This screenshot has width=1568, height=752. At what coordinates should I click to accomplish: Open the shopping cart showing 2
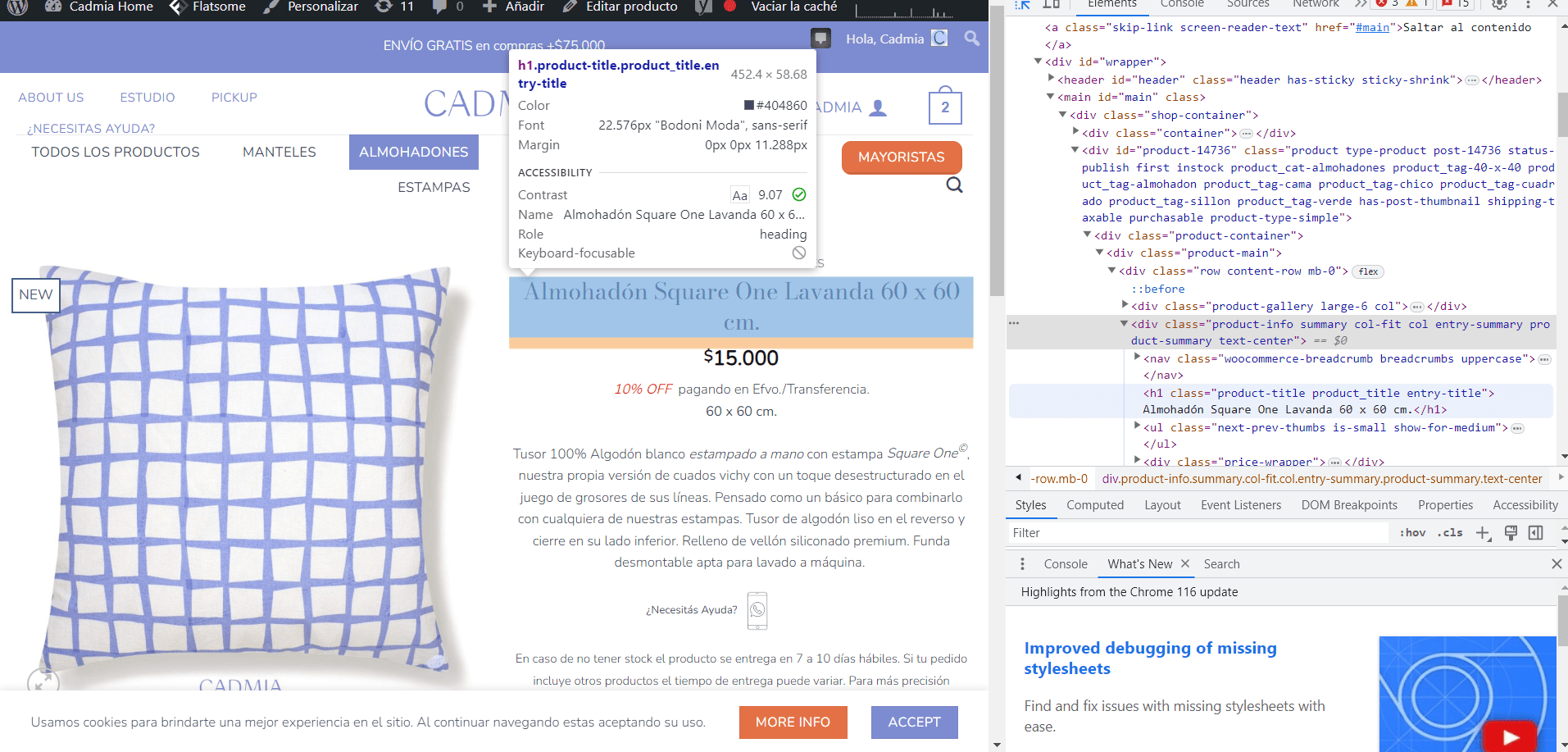[x=945, y=105]
